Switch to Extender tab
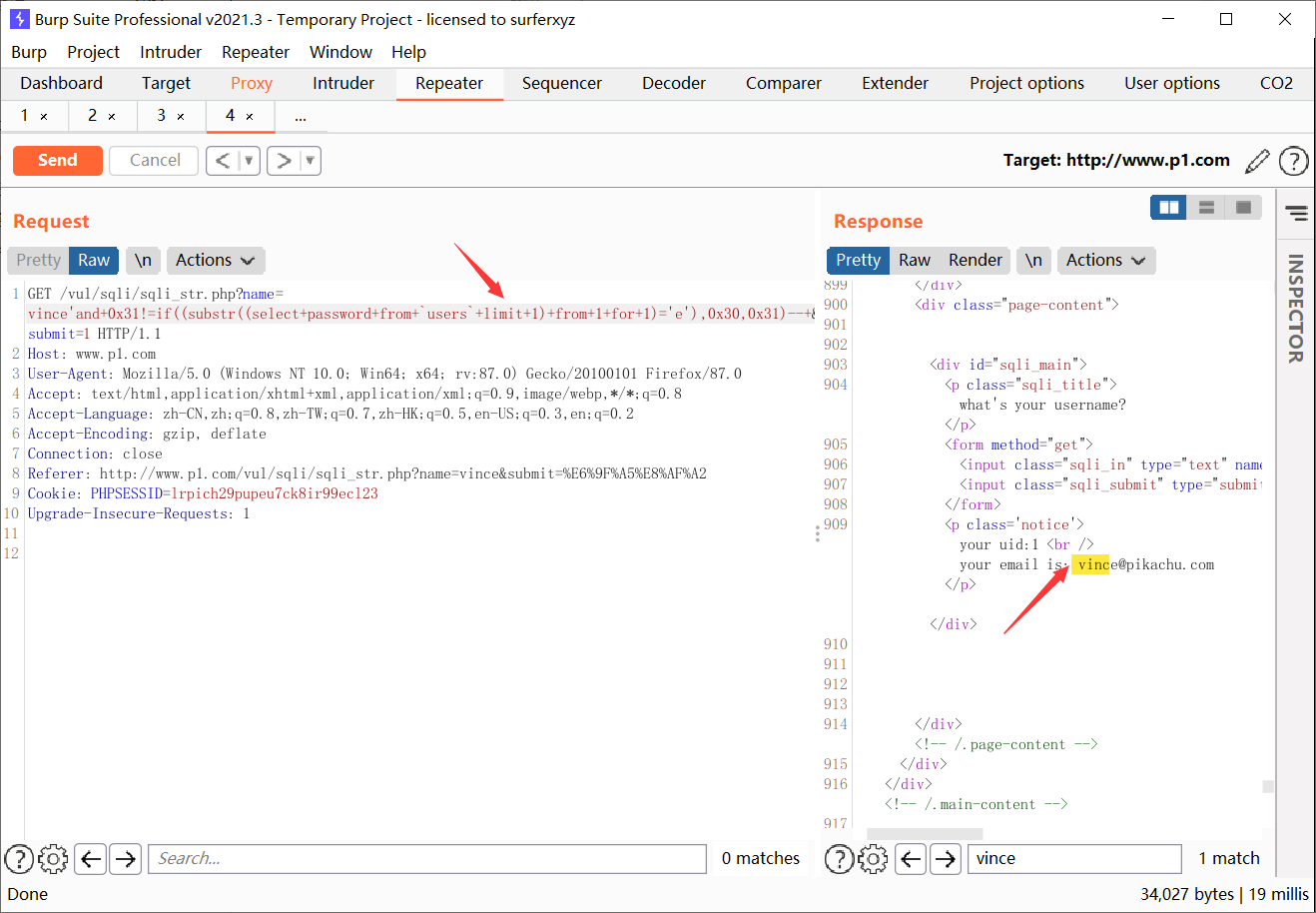This screenshot has height=913, width=1316. [x=896, y=84]
